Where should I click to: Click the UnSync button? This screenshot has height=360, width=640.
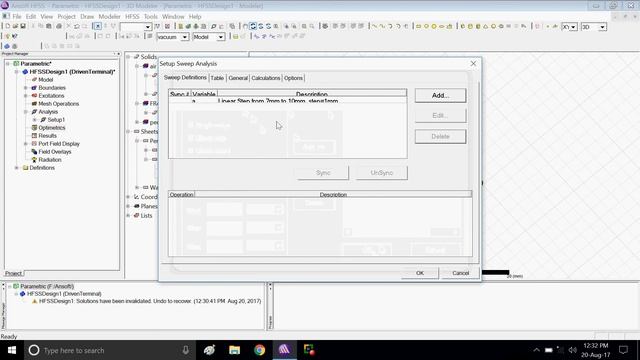[x=382, y=173]
